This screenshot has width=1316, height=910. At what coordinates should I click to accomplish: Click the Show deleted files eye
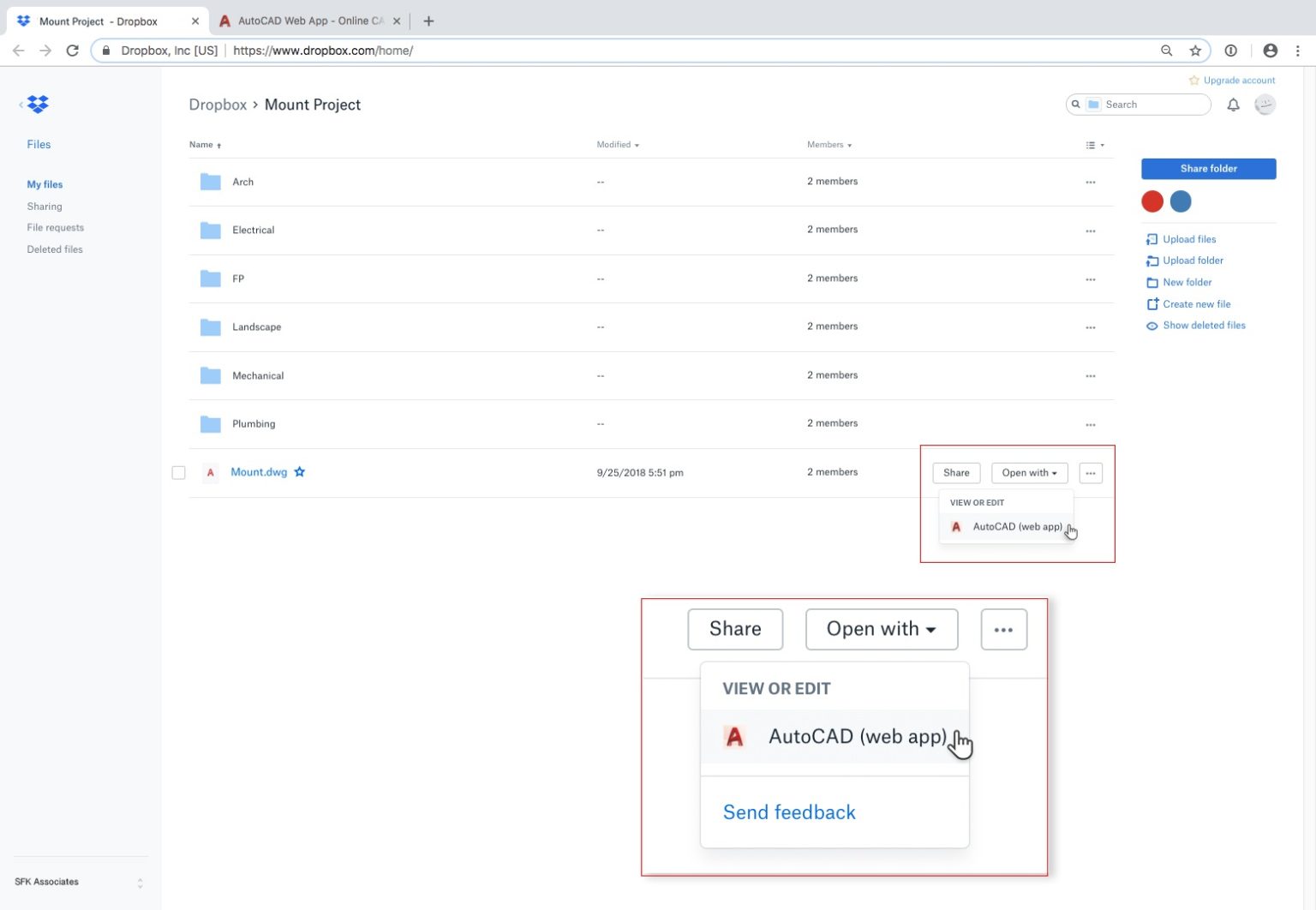pos(1152,326)
